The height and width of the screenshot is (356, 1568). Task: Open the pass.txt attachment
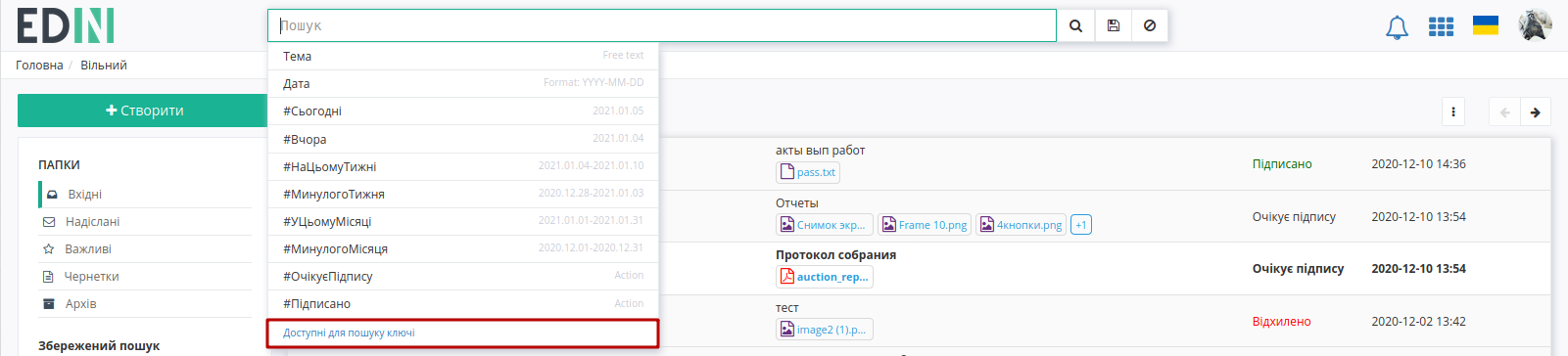coord(808,172)
